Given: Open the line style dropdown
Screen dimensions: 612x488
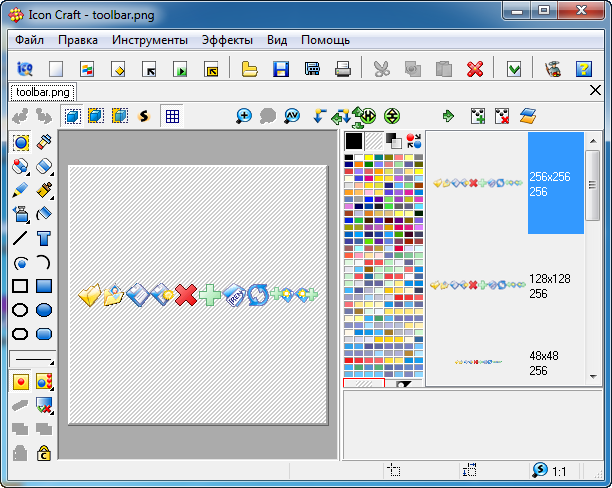Looking at the screenshot, I should tap(32, 358).
